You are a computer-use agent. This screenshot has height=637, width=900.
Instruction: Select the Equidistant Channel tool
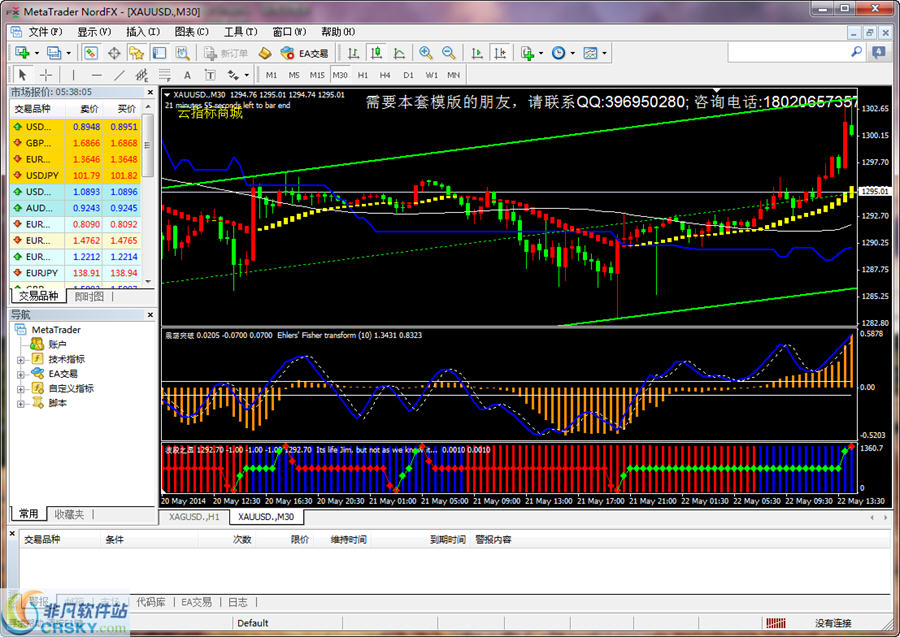(142, 75)
